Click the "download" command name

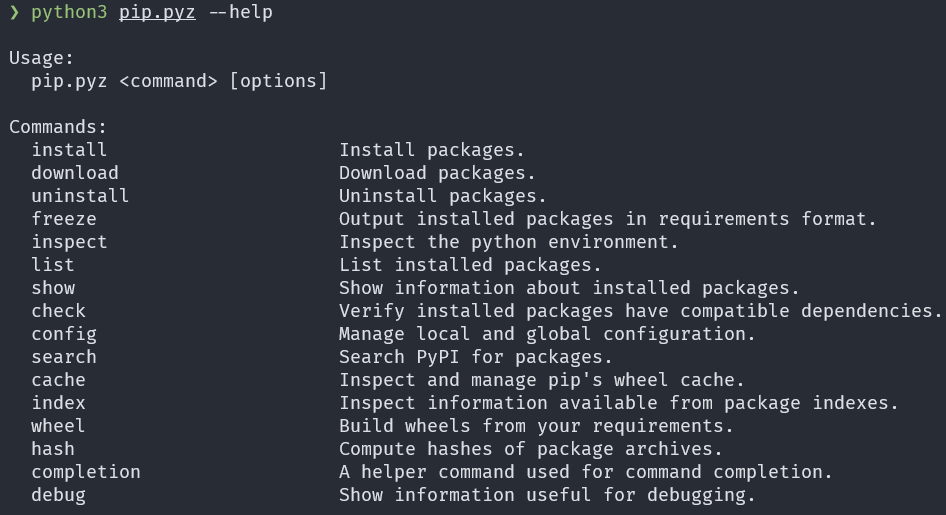(x=75, y=173)
